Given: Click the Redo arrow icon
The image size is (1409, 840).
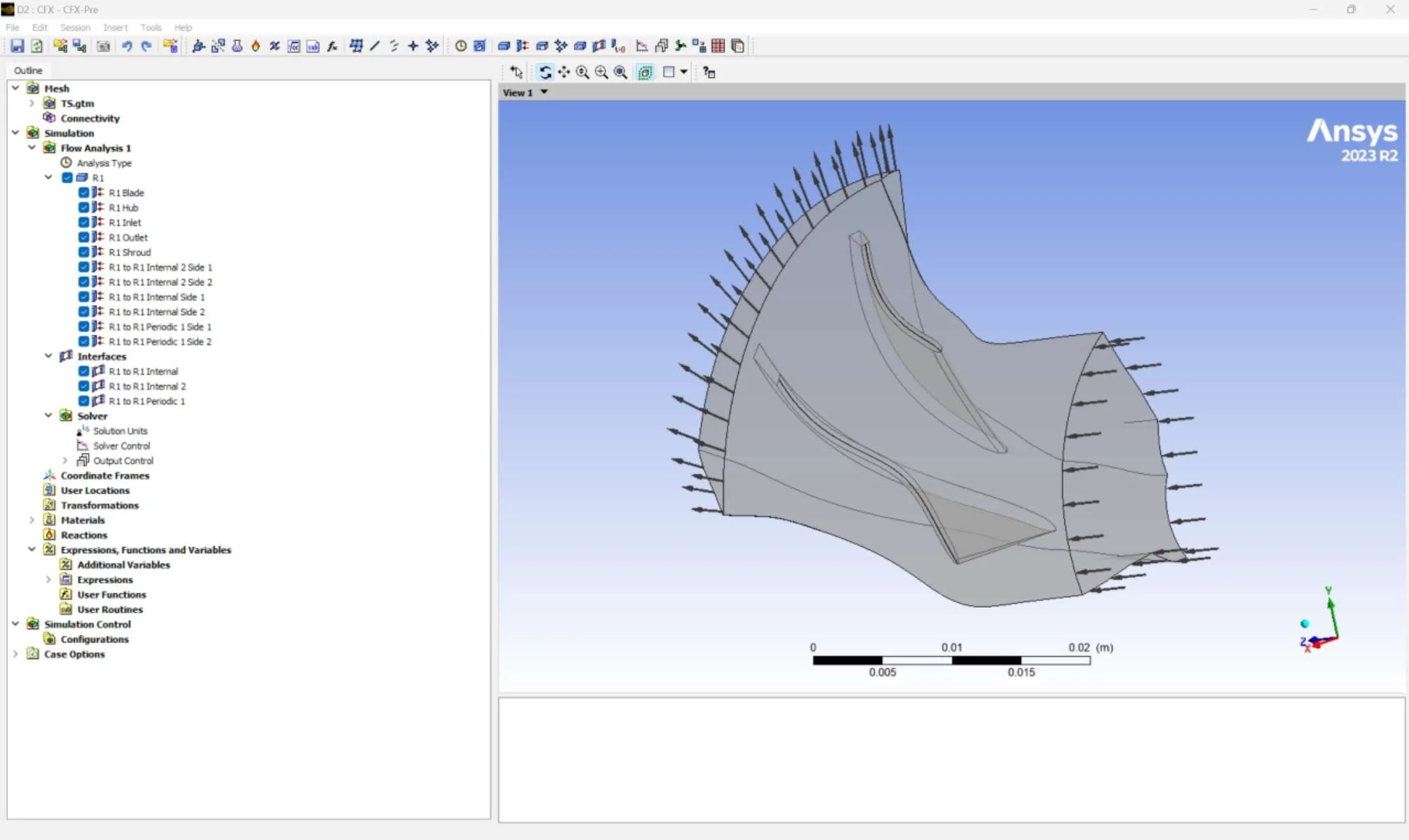Looking at the screenshot, I should click(146, 46).
